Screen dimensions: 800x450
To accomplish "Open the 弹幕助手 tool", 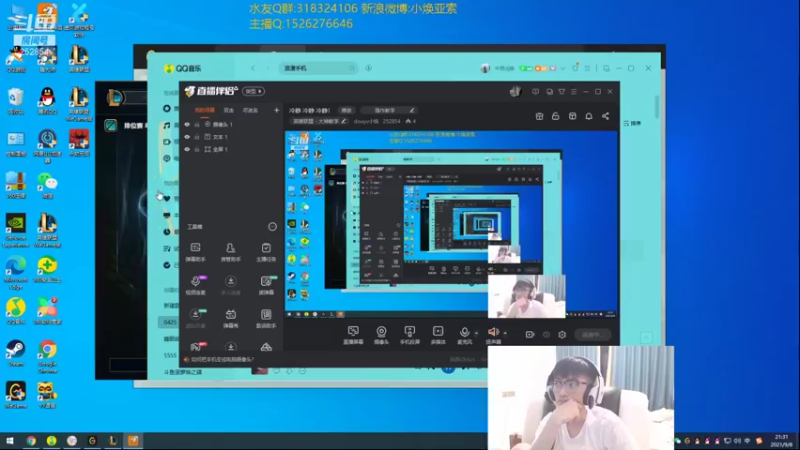I will pyautogui.click(x=195, y=252).
